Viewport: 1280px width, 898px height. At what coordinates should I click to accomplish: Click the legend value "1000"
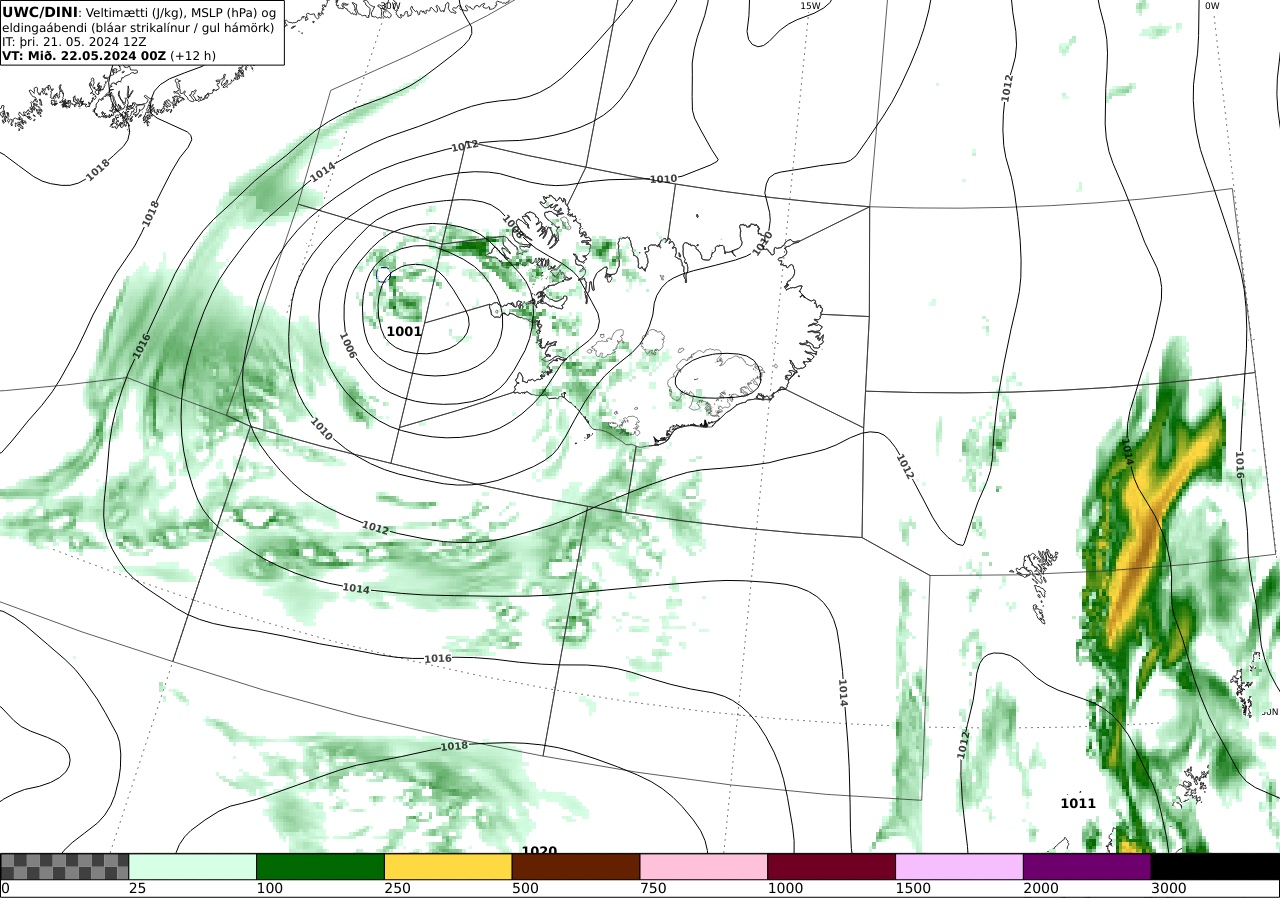[785, 888]
